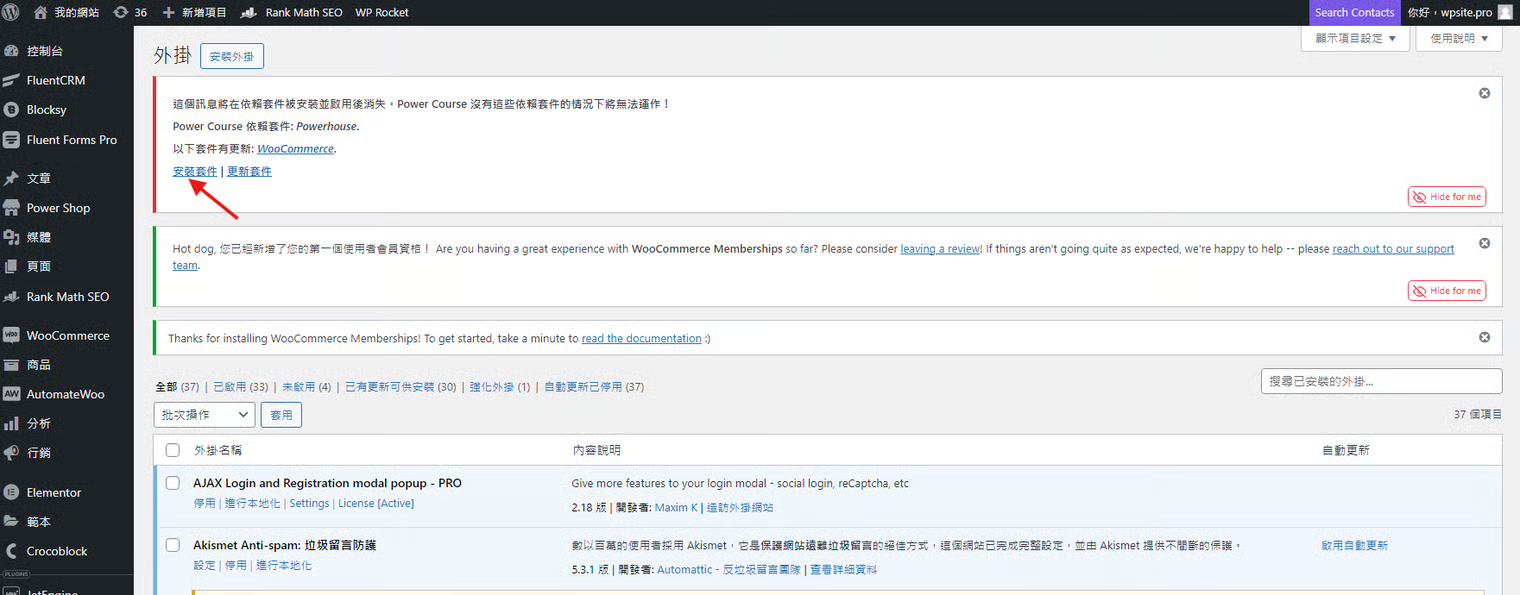Click the 安裝外掛 button
This screenshot has height=595, width=1520.
pos(232,56)
